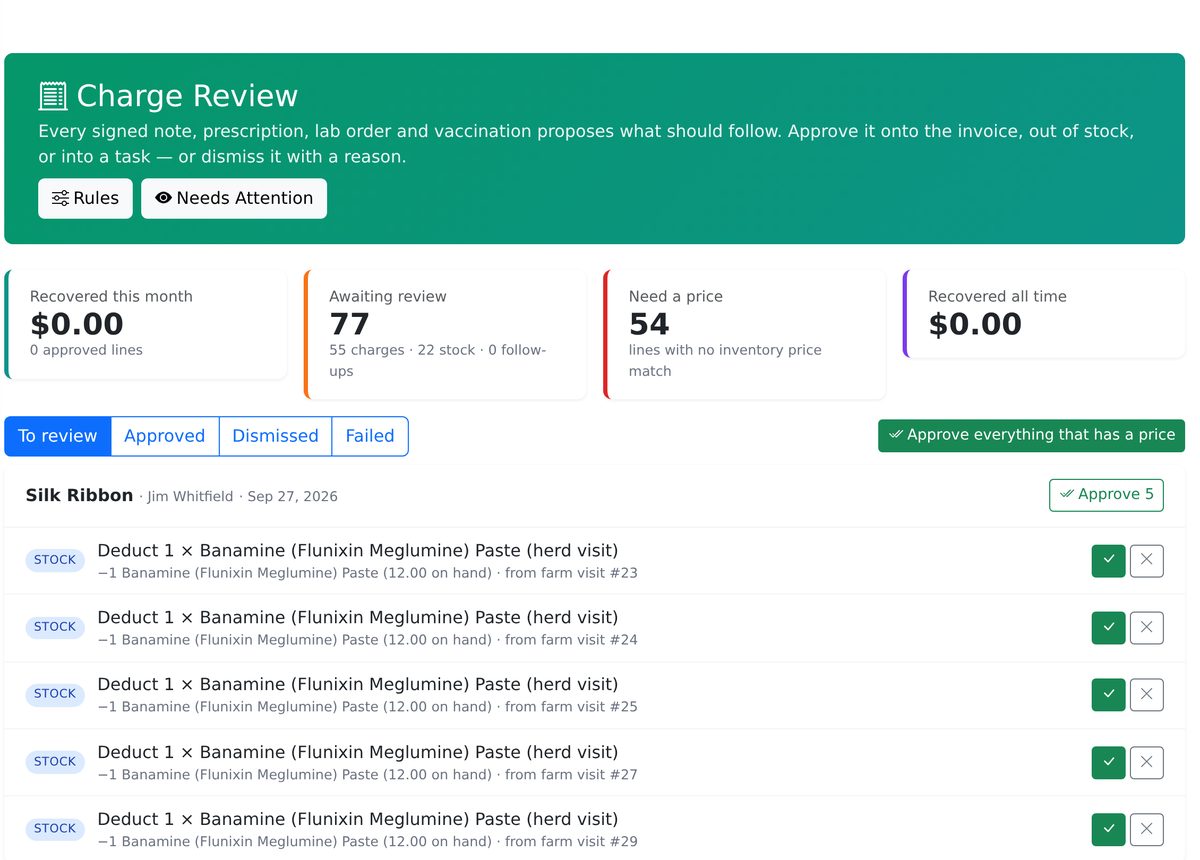Viewport: 1200px width, 860px height.
Task: Approve stock deduction from farm visit #25
Action: [1108, 694]
